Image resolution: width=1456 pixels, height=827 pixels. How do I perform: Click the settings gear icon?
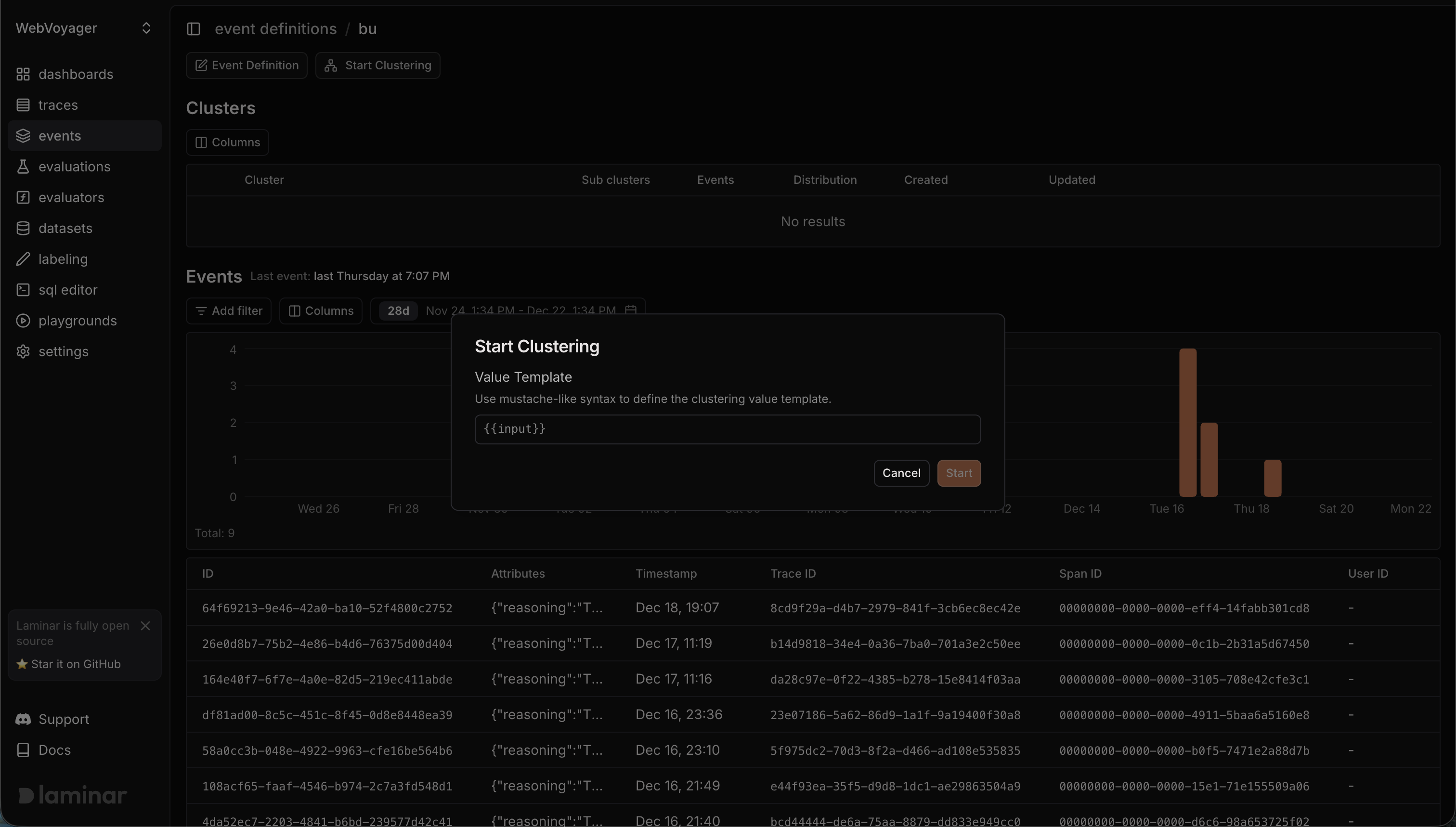coord(23,351)
